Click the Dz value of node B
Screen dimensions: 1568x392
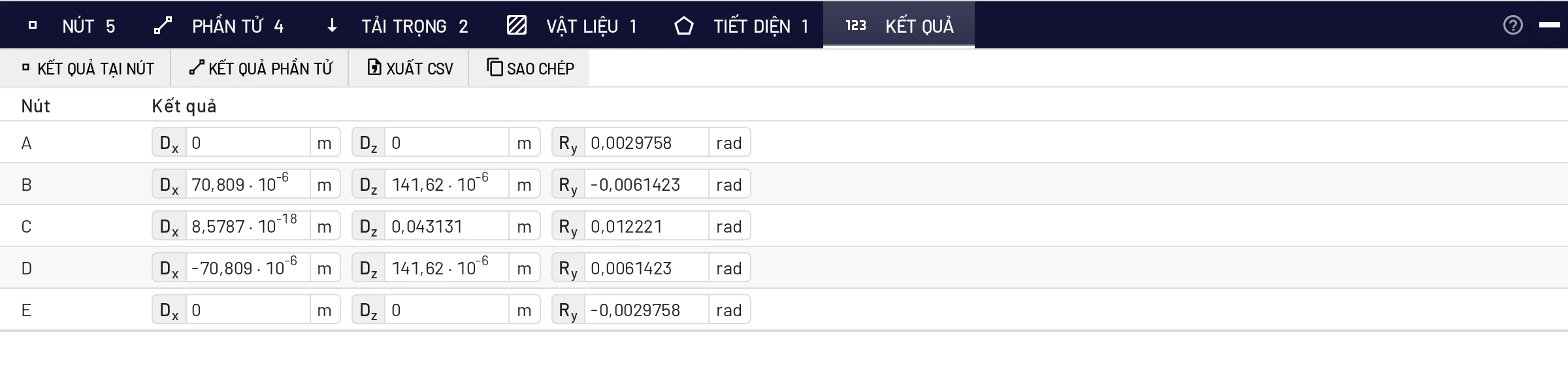tap(447, 184)
